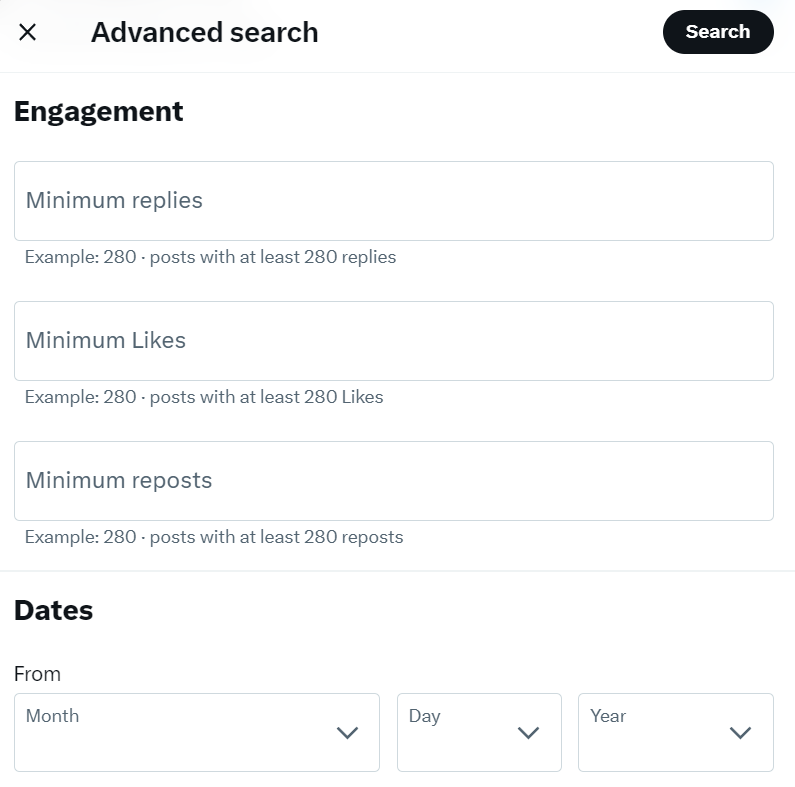
Task: Select the Minimum reposts input
Action: [393, 481]
